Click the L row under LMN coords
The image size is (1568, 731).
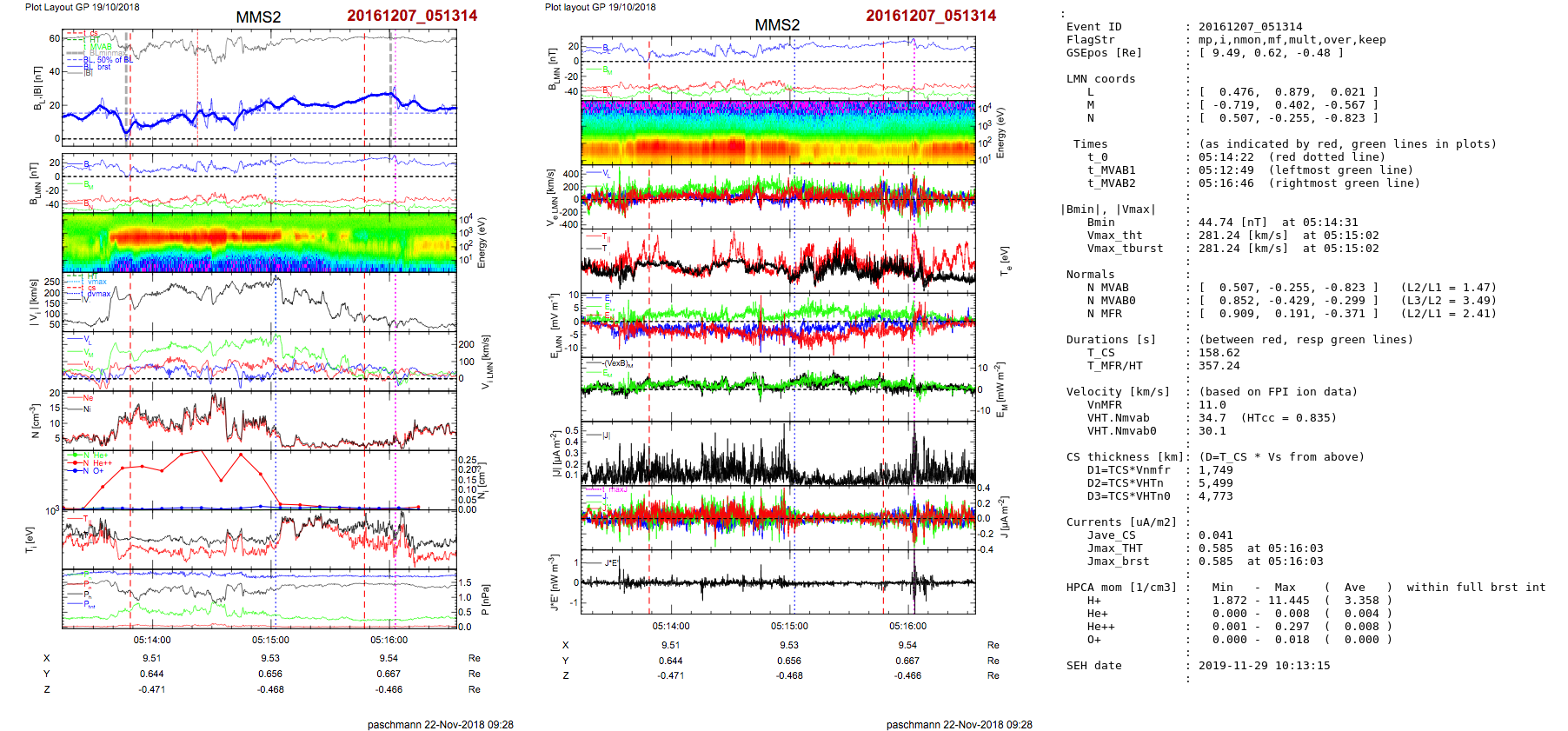pos(1288,92)
